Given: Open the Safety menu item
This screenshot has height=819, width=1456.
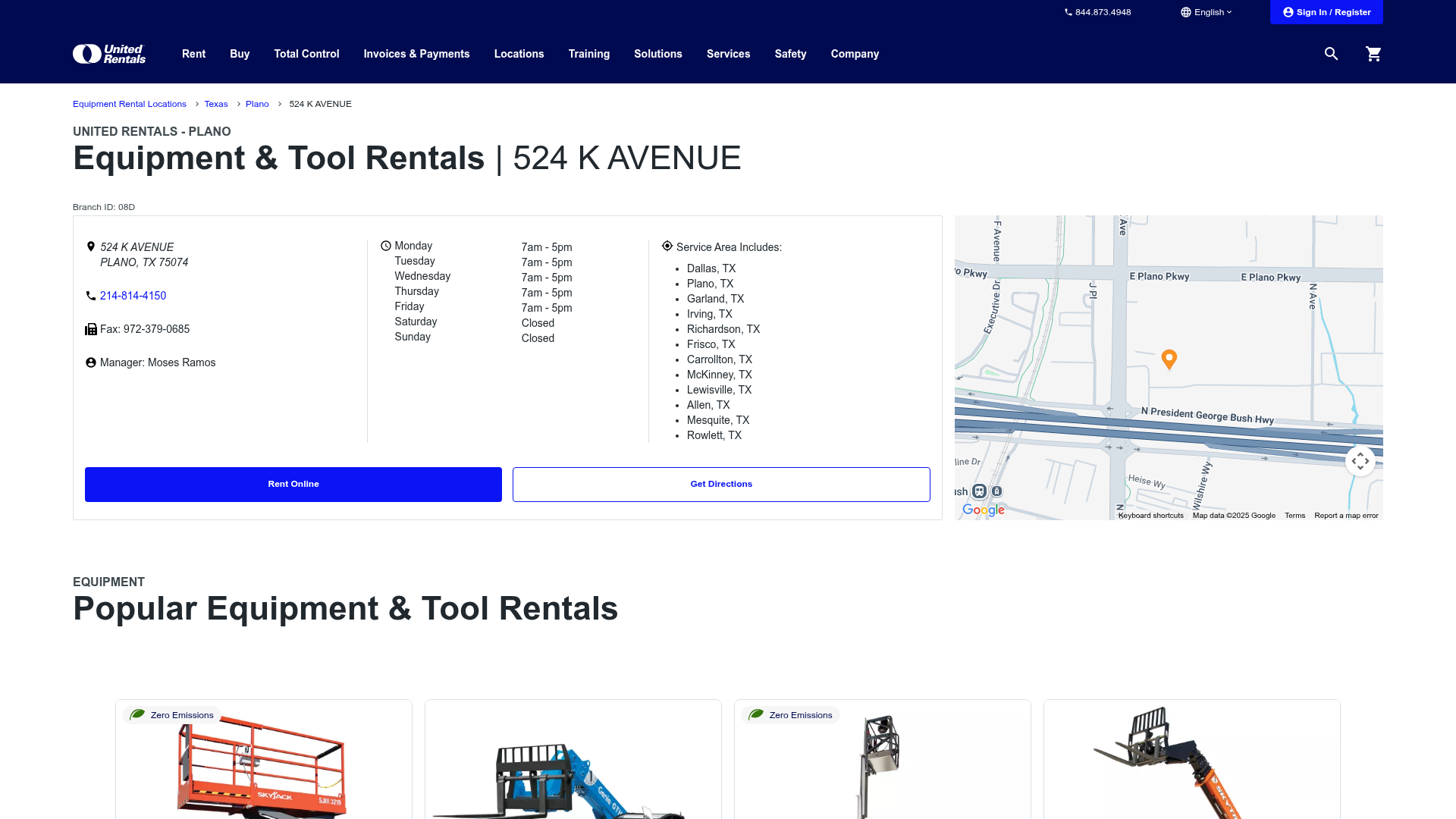Looking at the screenshot, I should pos(790,54).
